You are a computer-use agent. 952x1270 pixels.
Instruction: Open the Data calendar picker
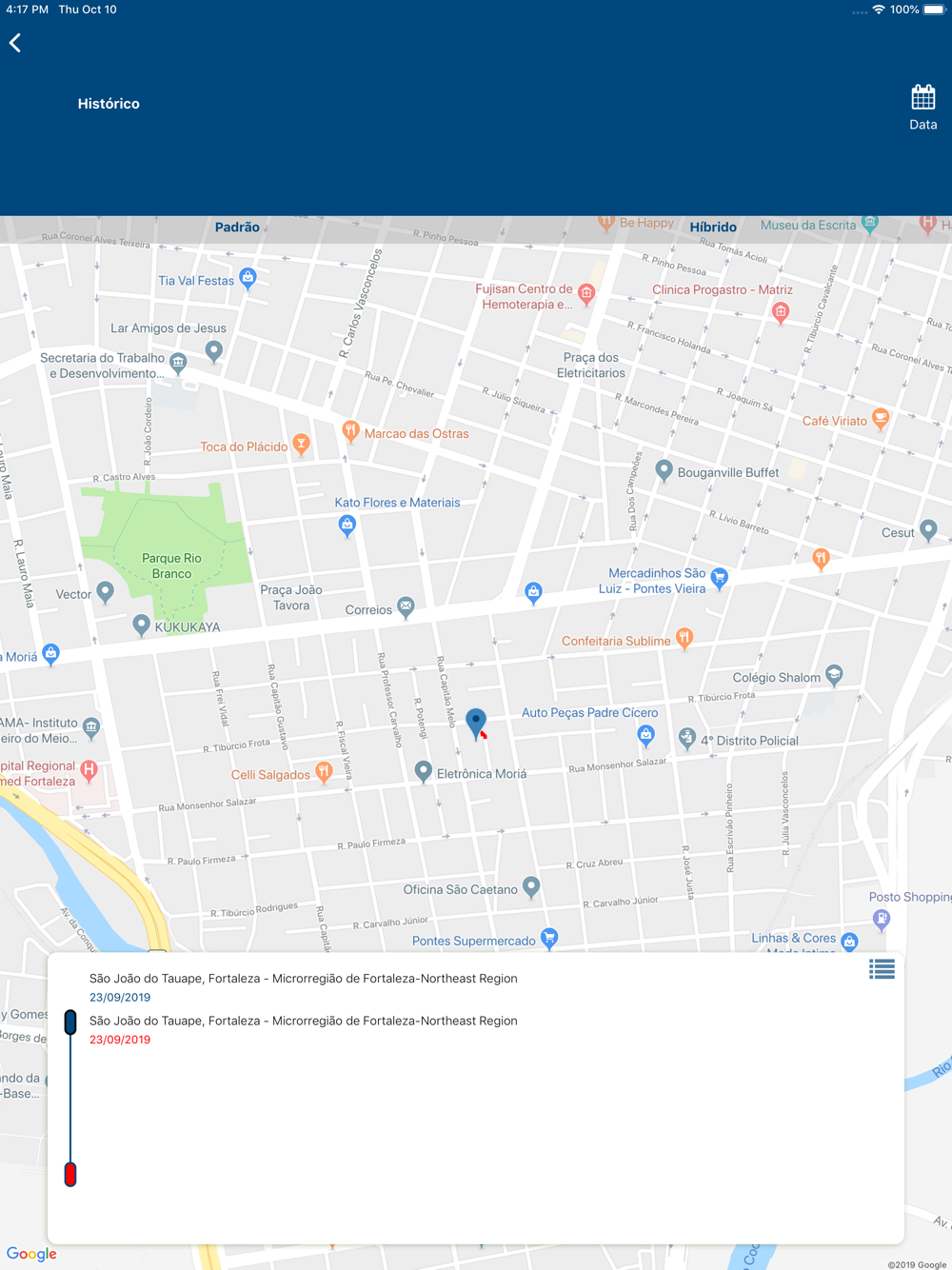pos(922,108)
